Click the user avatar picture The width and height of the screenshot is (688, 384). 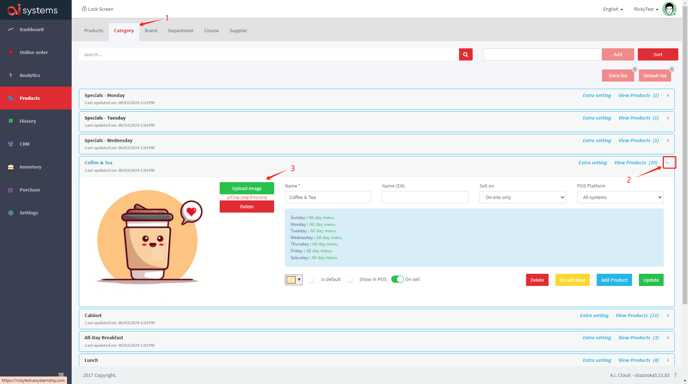click(669, 9)
